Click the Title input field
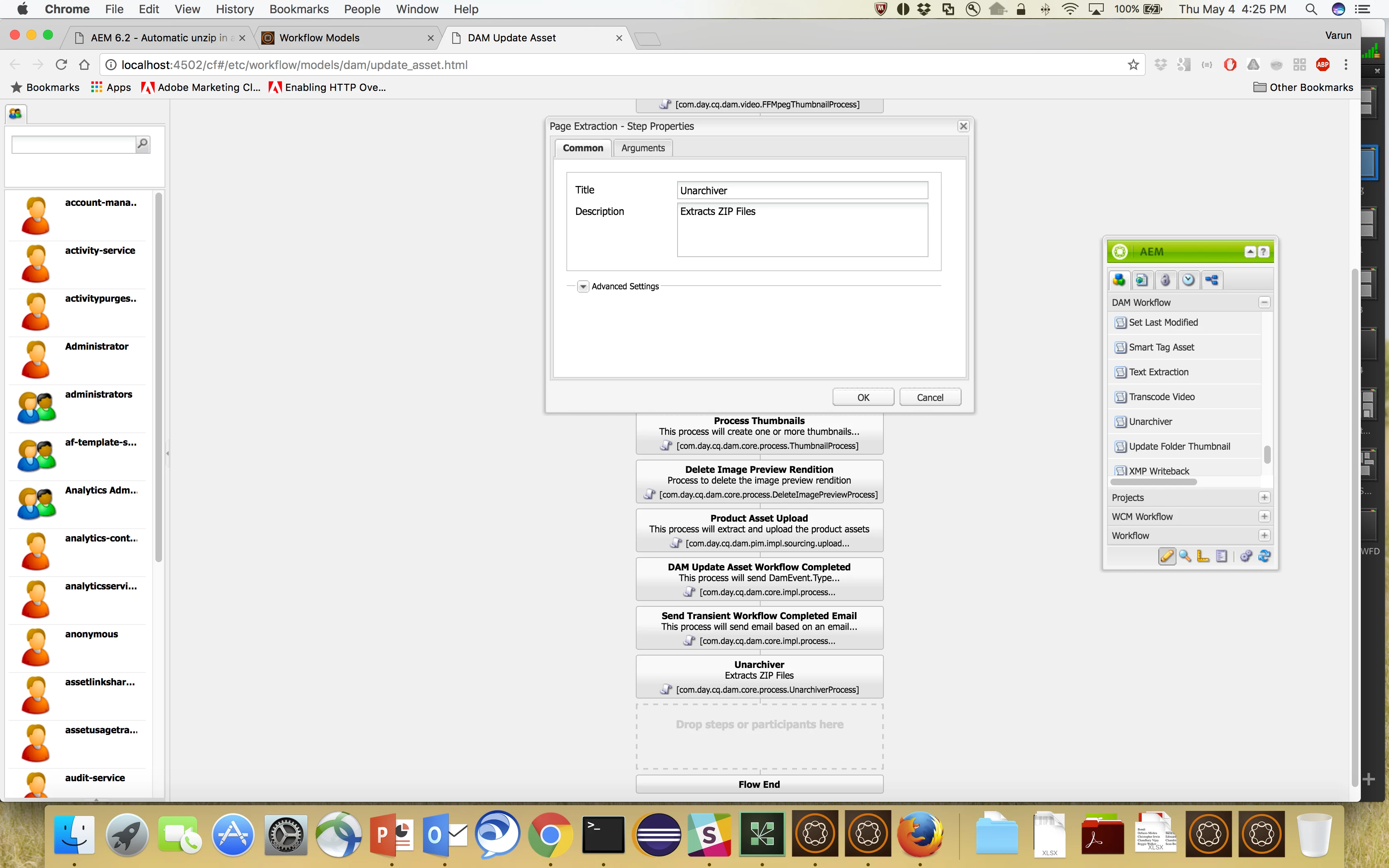Screen dimensions: 1389x868 [802, 191]
